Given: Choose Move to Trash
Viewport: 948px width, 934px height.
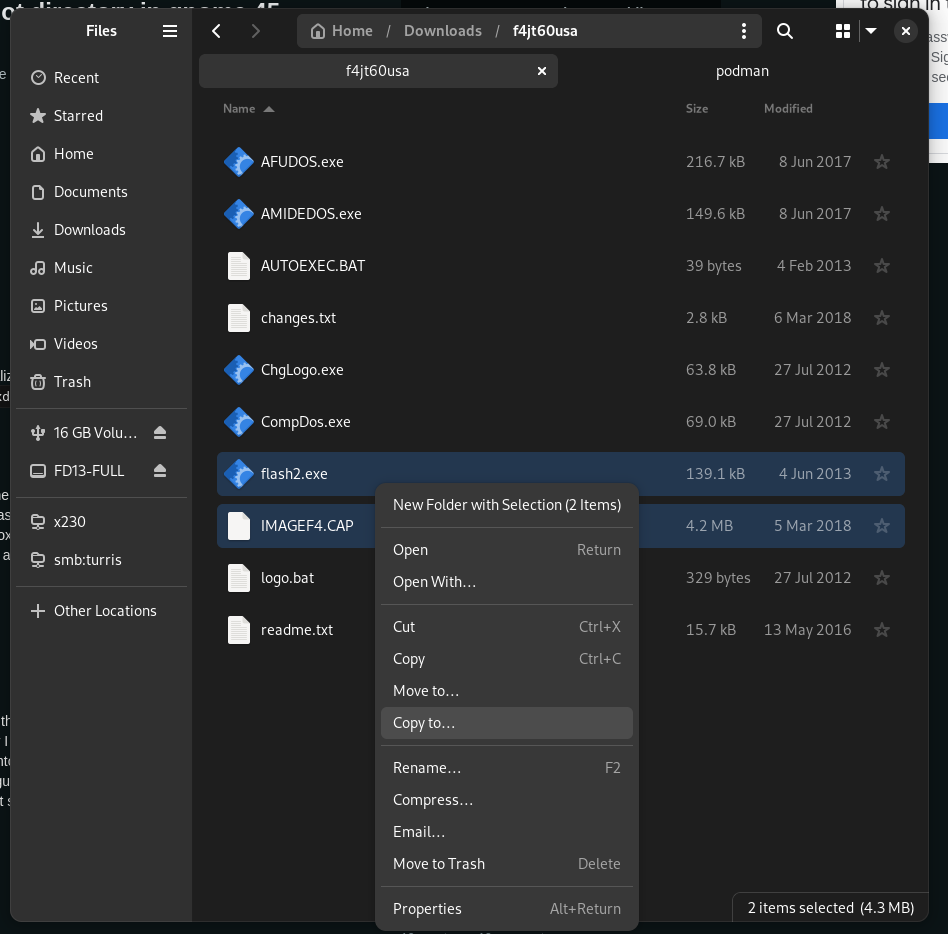Looking at the screenshot, I should pyautogui.click(x=507, y=864).
